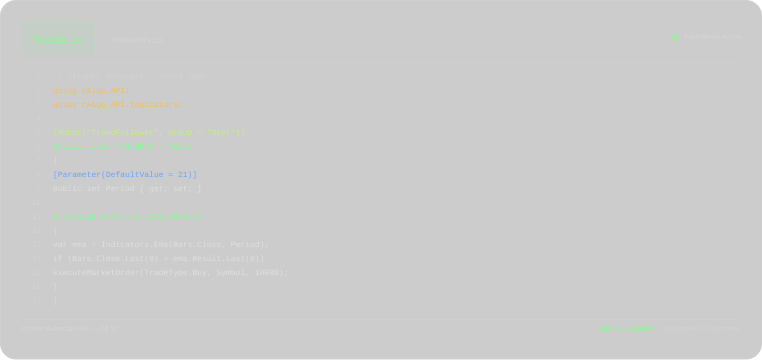Click the var ema Indicators.Ema line
This screenshot has height=360, width=762.
161,245
